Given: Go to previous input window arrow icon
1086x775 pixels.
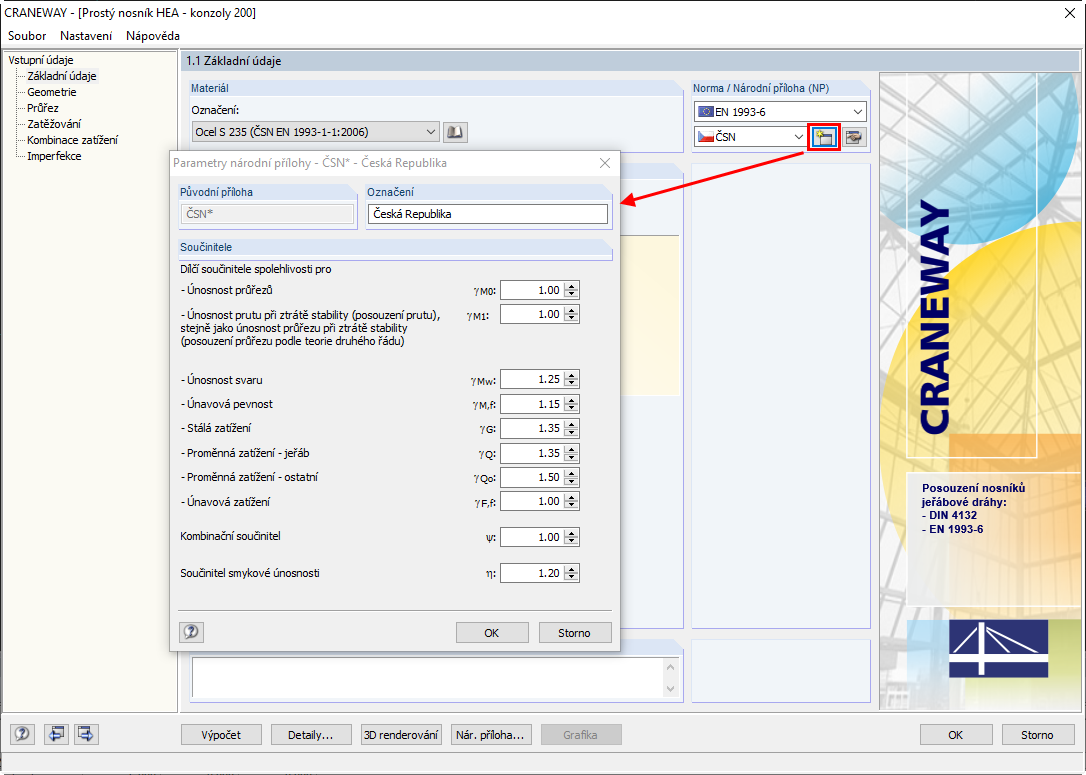Looking at the screenshot, I should (x=56, y=734).
